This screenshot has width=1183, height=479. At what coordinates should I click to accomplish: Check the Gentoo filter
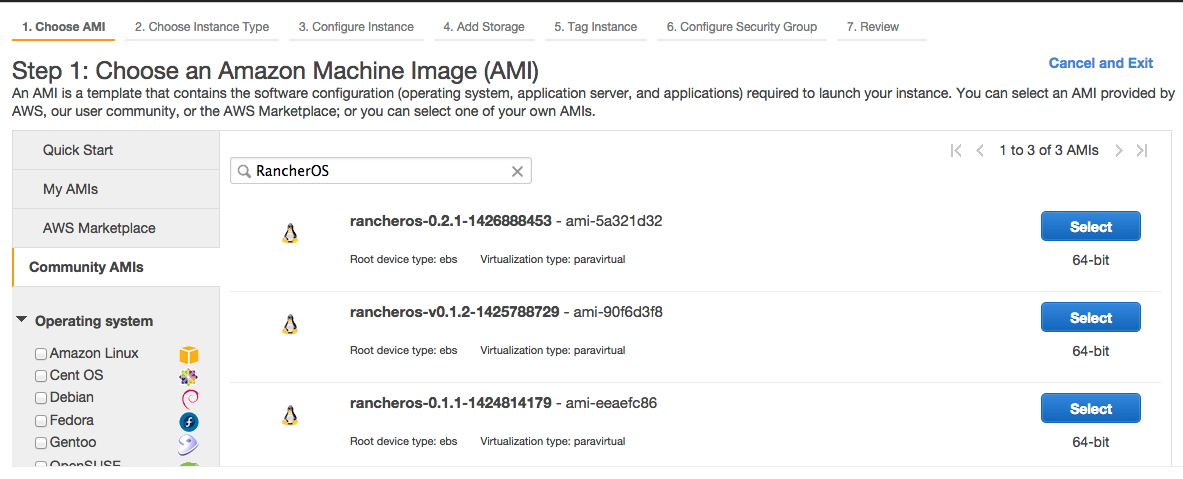[x=41, y=443]
